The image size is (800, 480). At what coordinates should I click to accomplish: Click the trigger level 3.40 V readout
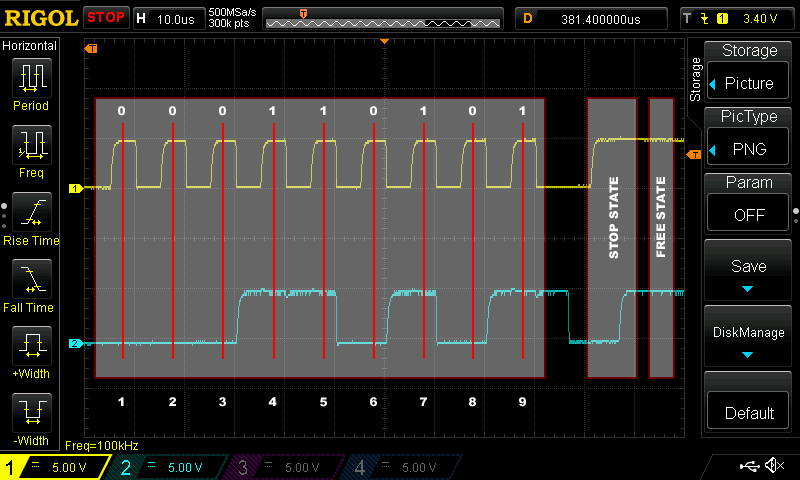pyautogui.click(x=760, y=19)
